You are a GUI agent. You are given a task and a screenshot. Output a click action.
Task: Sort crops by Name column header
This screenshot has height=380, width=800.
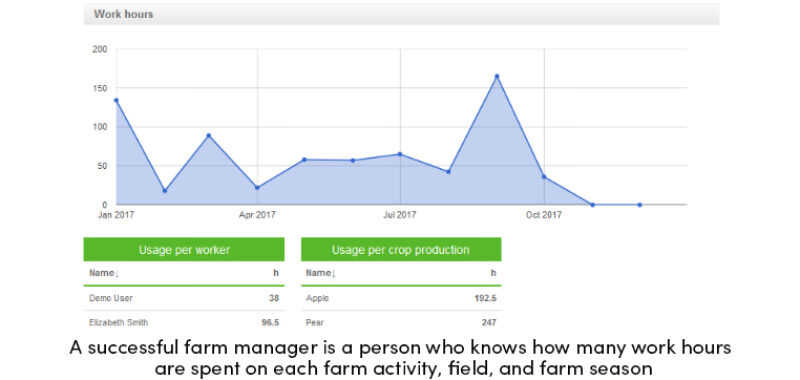point(320,273)
